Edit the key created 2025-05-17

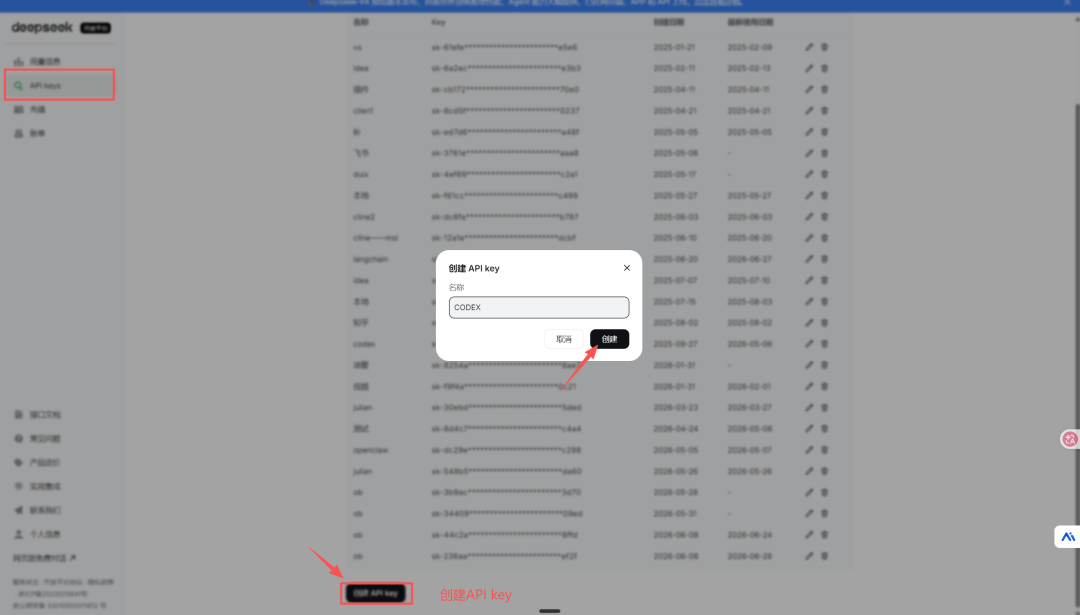[x=809, y=174]
